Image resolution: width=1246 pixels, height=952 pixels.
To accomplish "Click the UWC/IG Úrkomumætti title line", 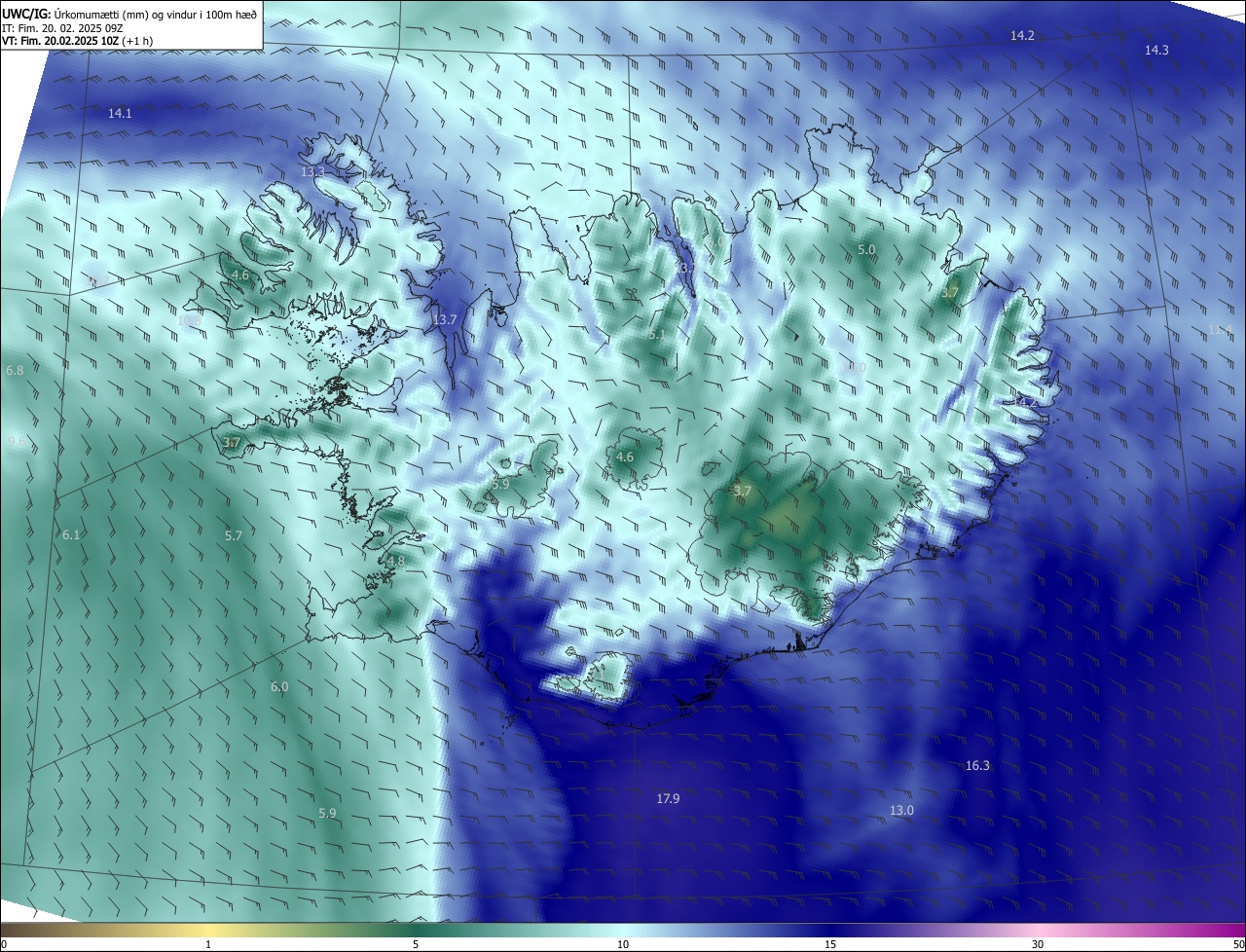I will tap(129, 13).
